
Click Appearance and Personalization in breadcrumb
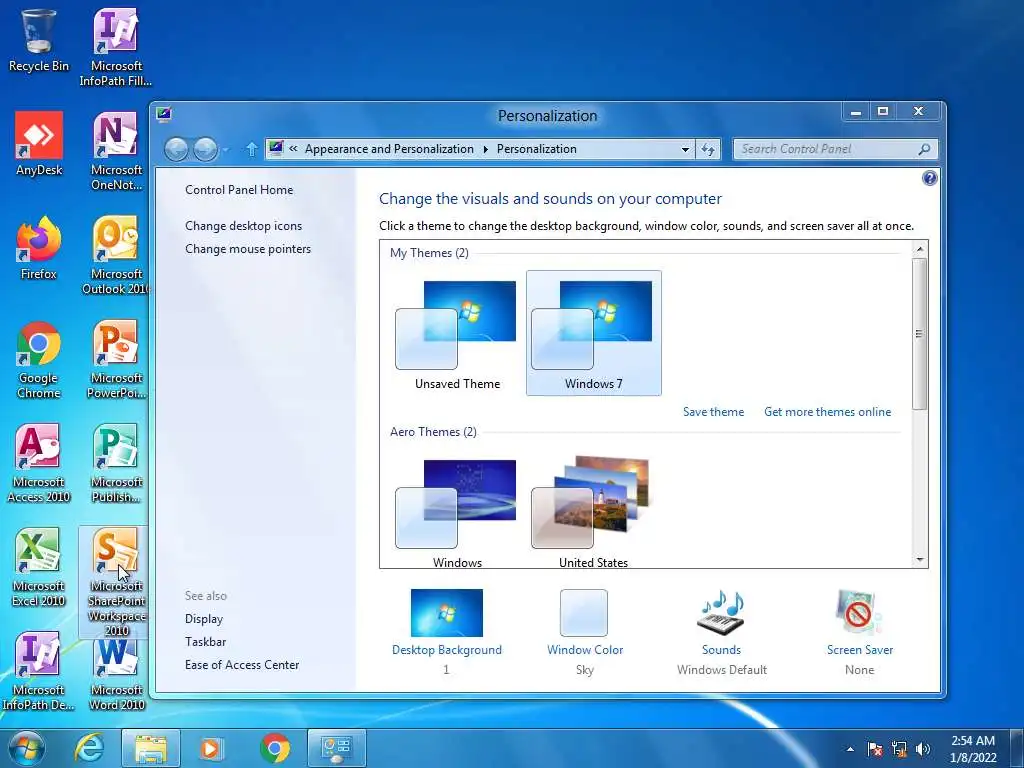click(x=389, y=149)
